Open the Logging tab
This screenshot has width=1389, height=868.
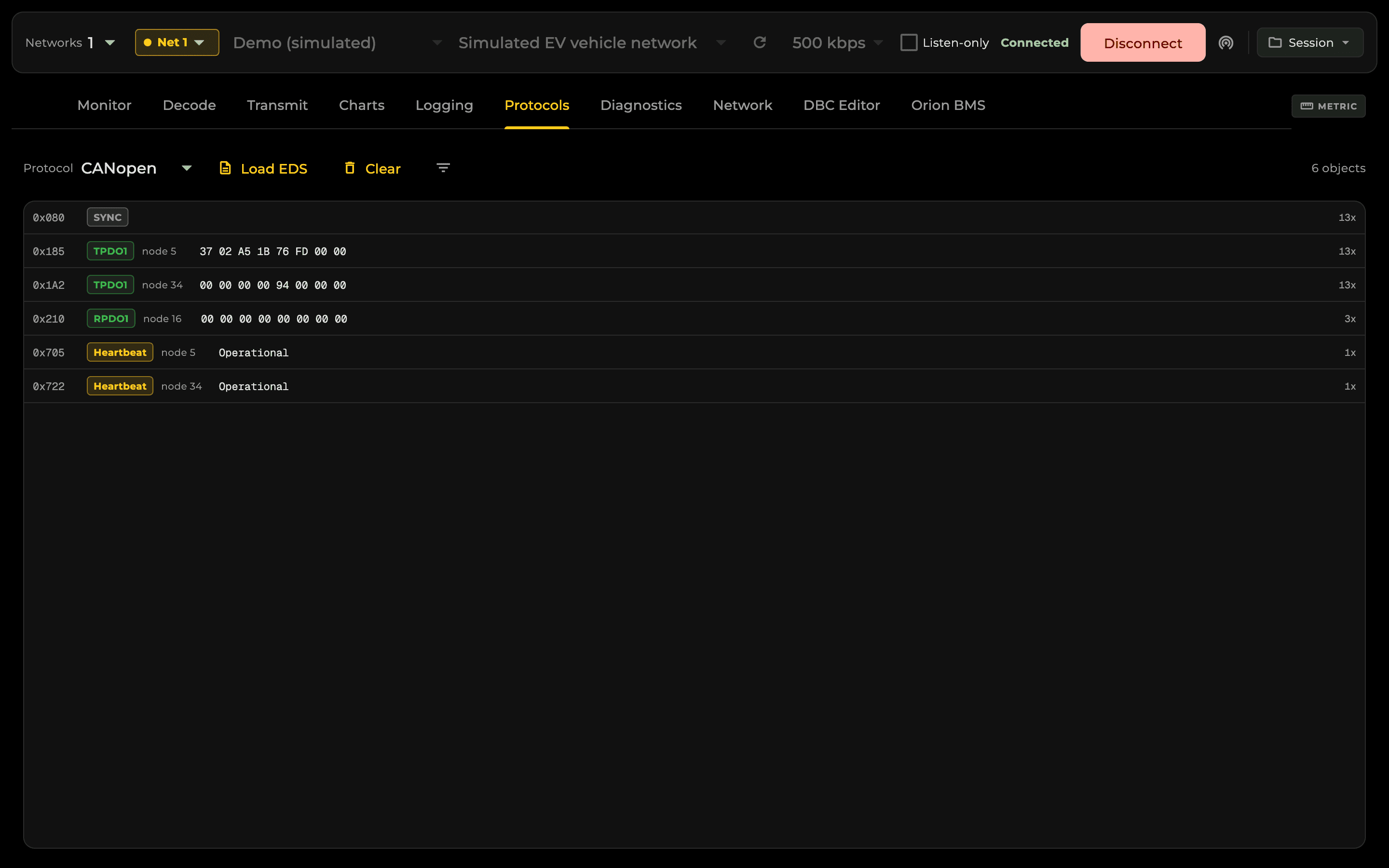pyautogui.click(x=444, y=105)
